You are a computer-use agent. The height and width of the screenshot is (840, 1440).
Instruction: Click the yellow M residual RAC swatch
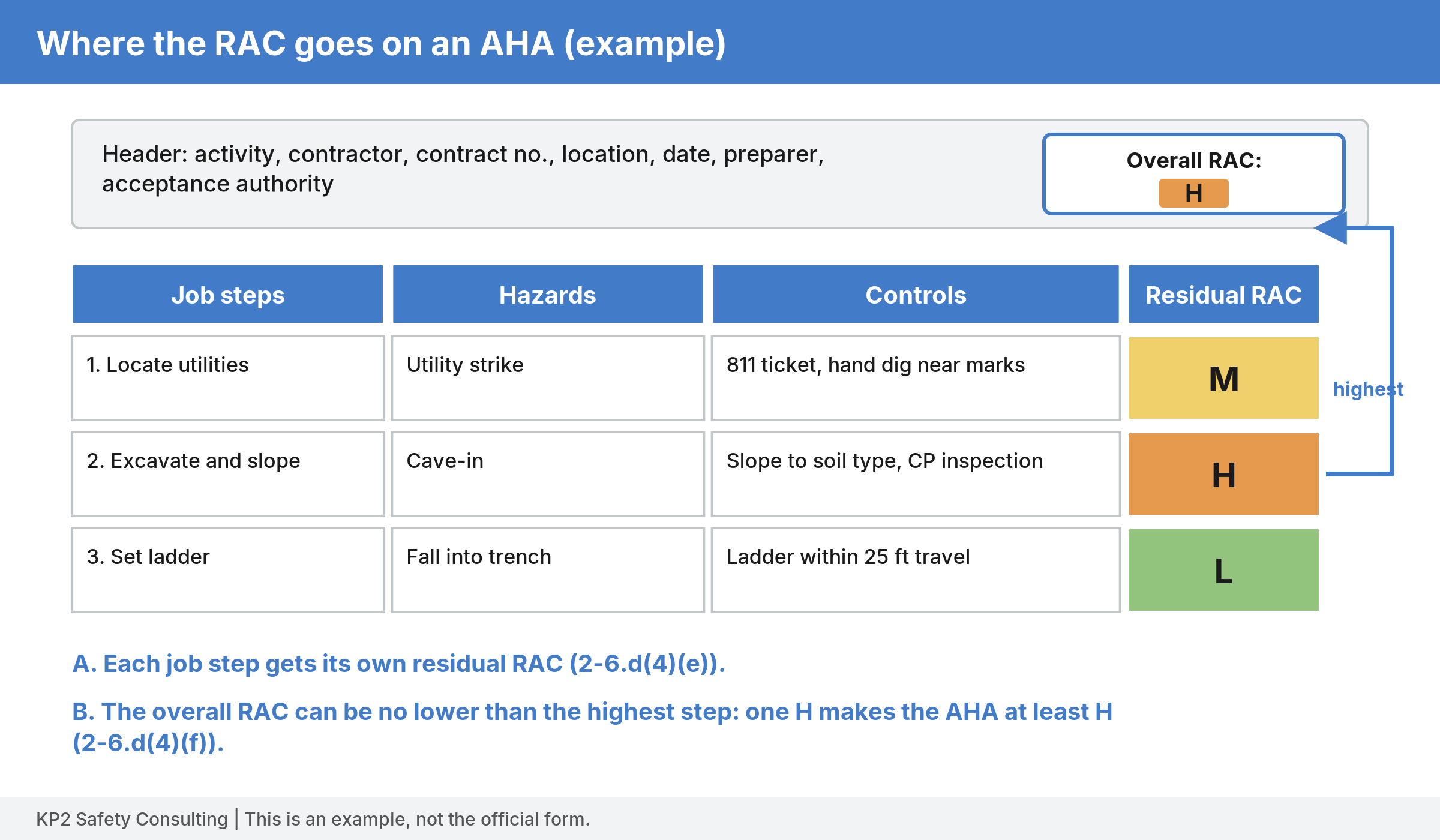(x=1224, y=378)
